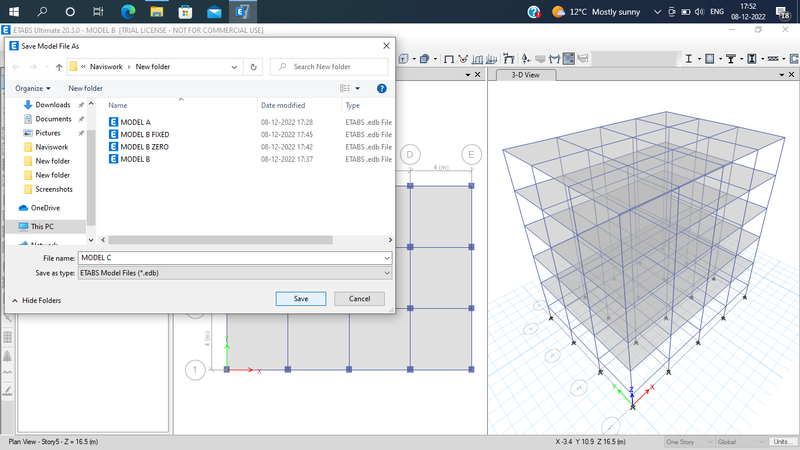The height and width of the screenshot is (450, 800).
Task: Open Microsoft Edge from the taskbar
Action: (x=128, y=11)
